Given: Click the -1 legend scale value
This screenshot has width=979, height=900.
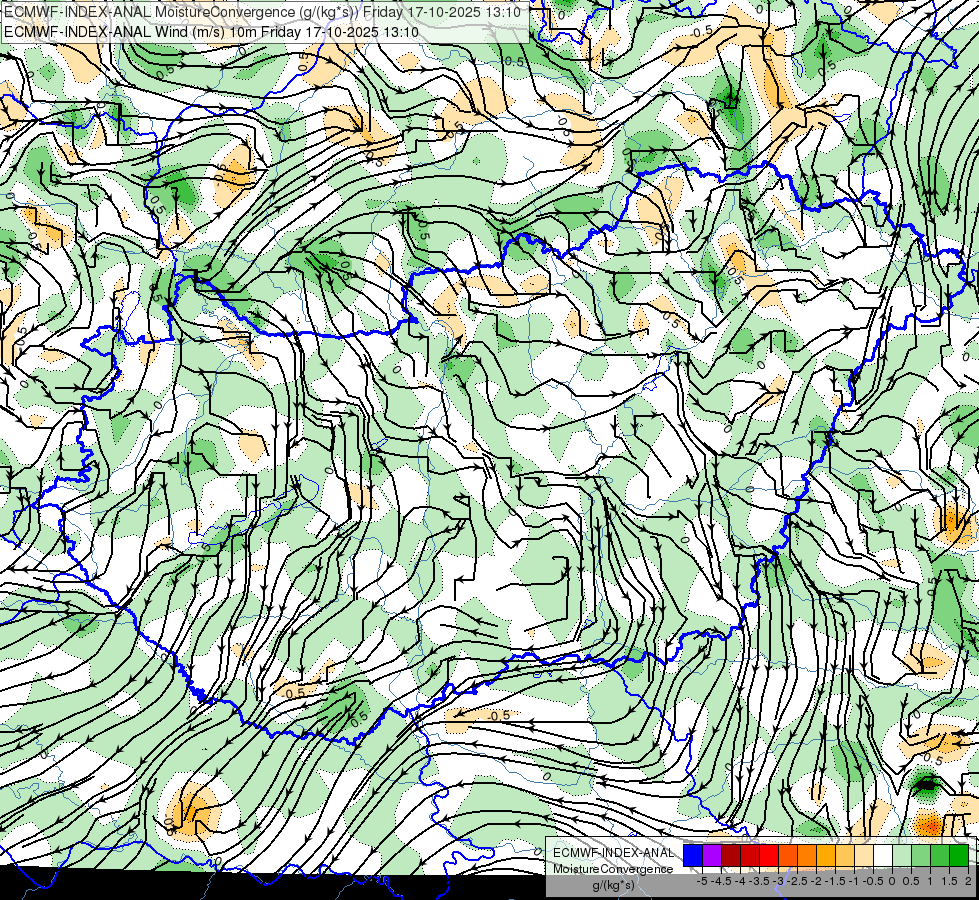Looking at the screenshot, I should tap(854, 881).
